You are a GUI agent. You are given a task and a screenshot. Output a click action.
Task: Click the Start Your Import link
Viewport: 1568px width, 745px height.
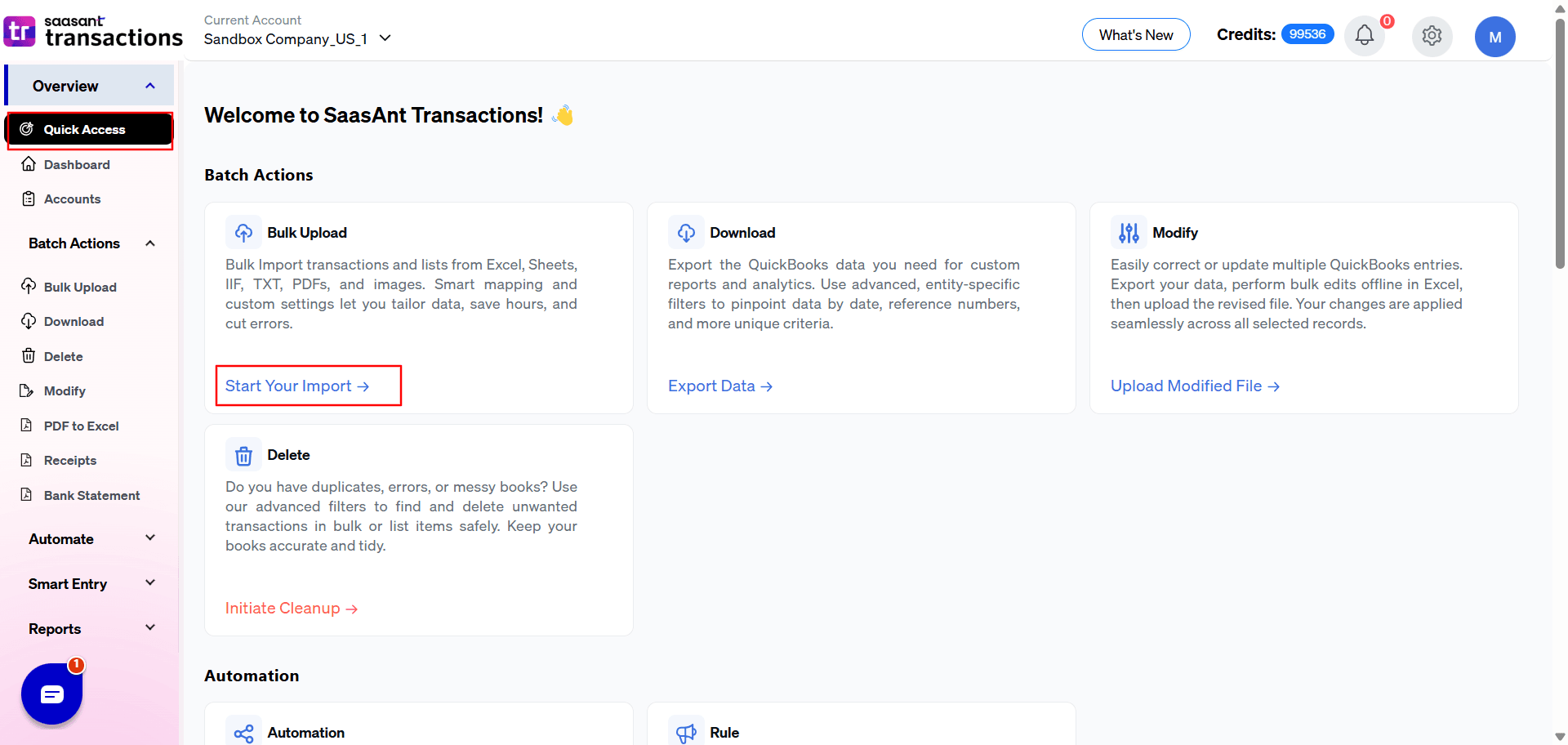297,386
